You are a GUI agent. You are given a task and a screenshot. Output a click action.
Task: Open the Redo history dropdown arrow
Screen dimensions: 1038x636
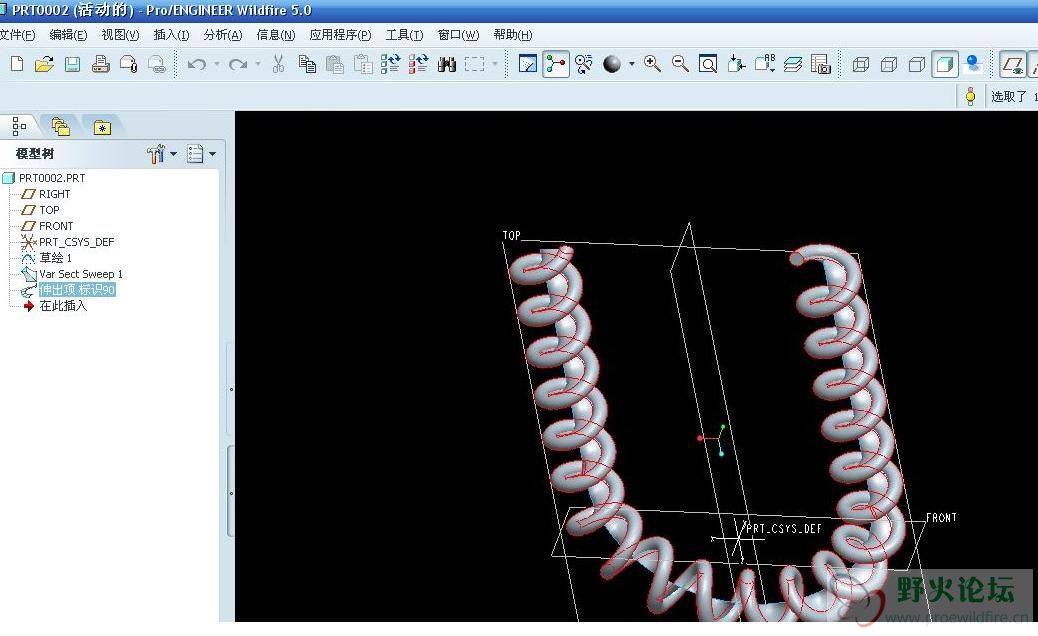258,64
